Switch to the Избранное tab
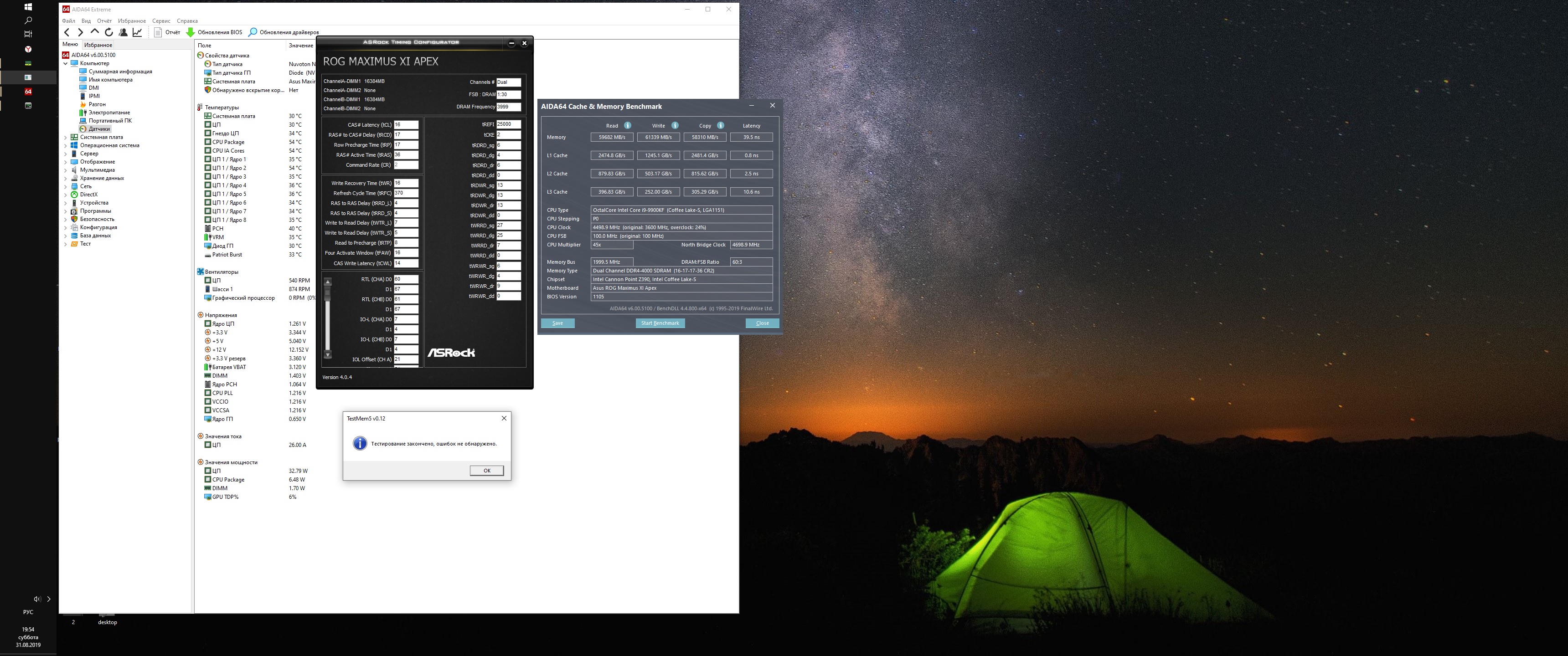 (98, 45)
